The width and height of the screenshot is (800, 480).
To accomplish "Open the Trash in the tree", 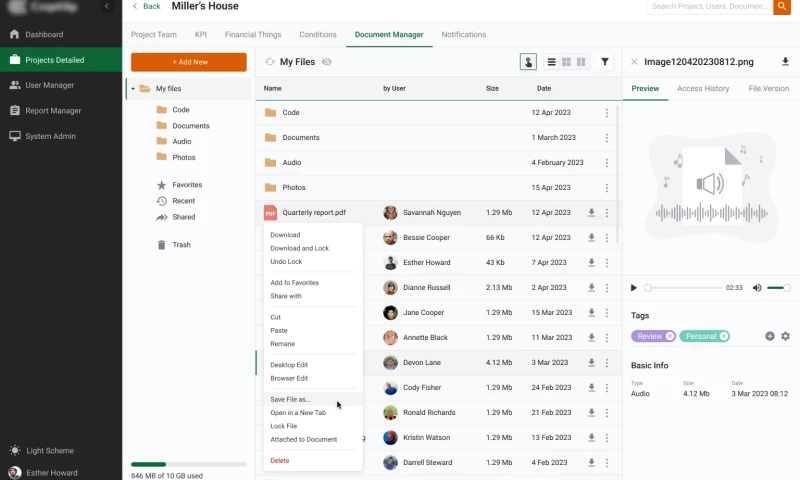I will click(174, 245).
